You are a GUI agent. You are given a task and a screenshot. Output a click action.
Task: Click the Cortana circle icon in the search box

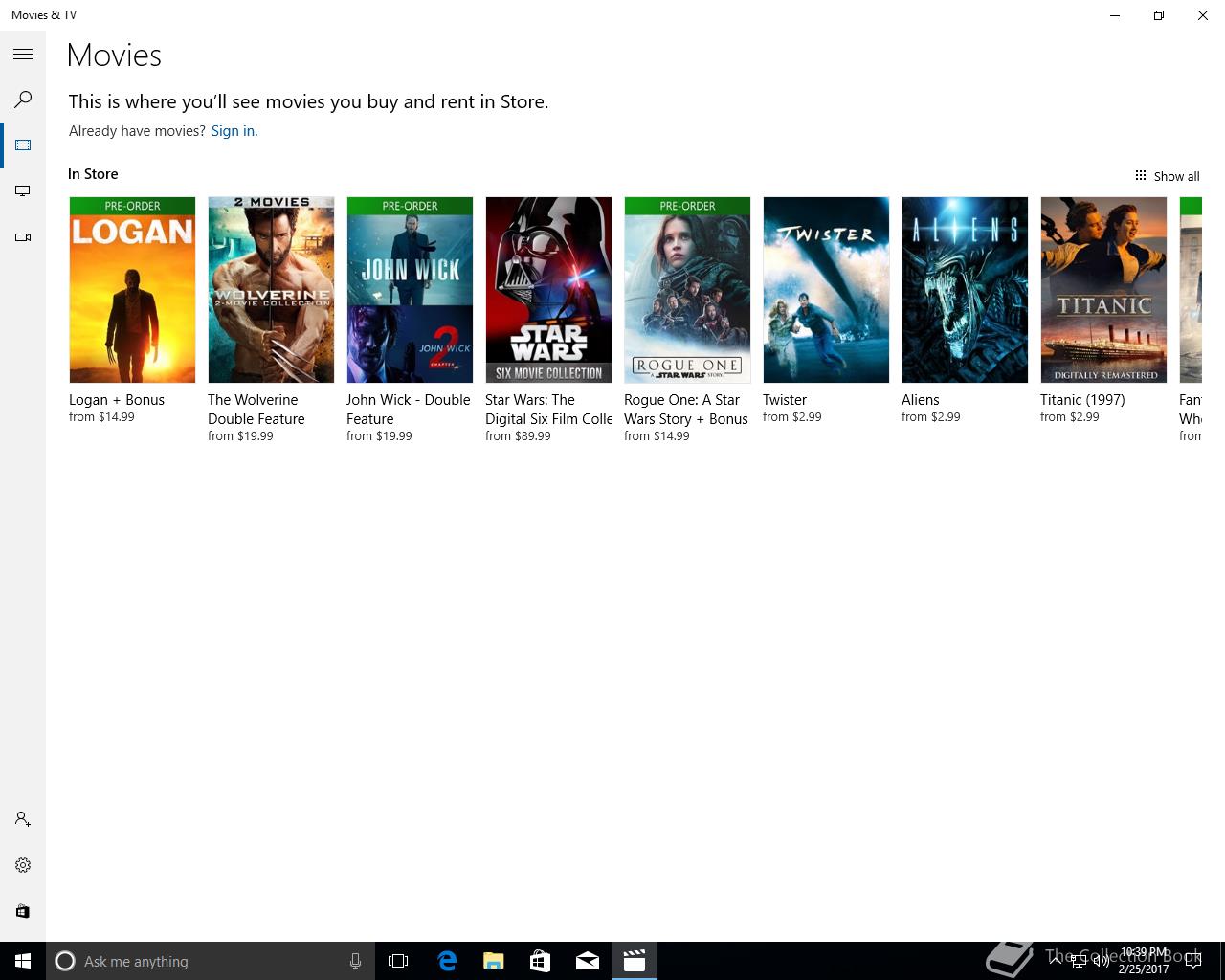(65, 961)
